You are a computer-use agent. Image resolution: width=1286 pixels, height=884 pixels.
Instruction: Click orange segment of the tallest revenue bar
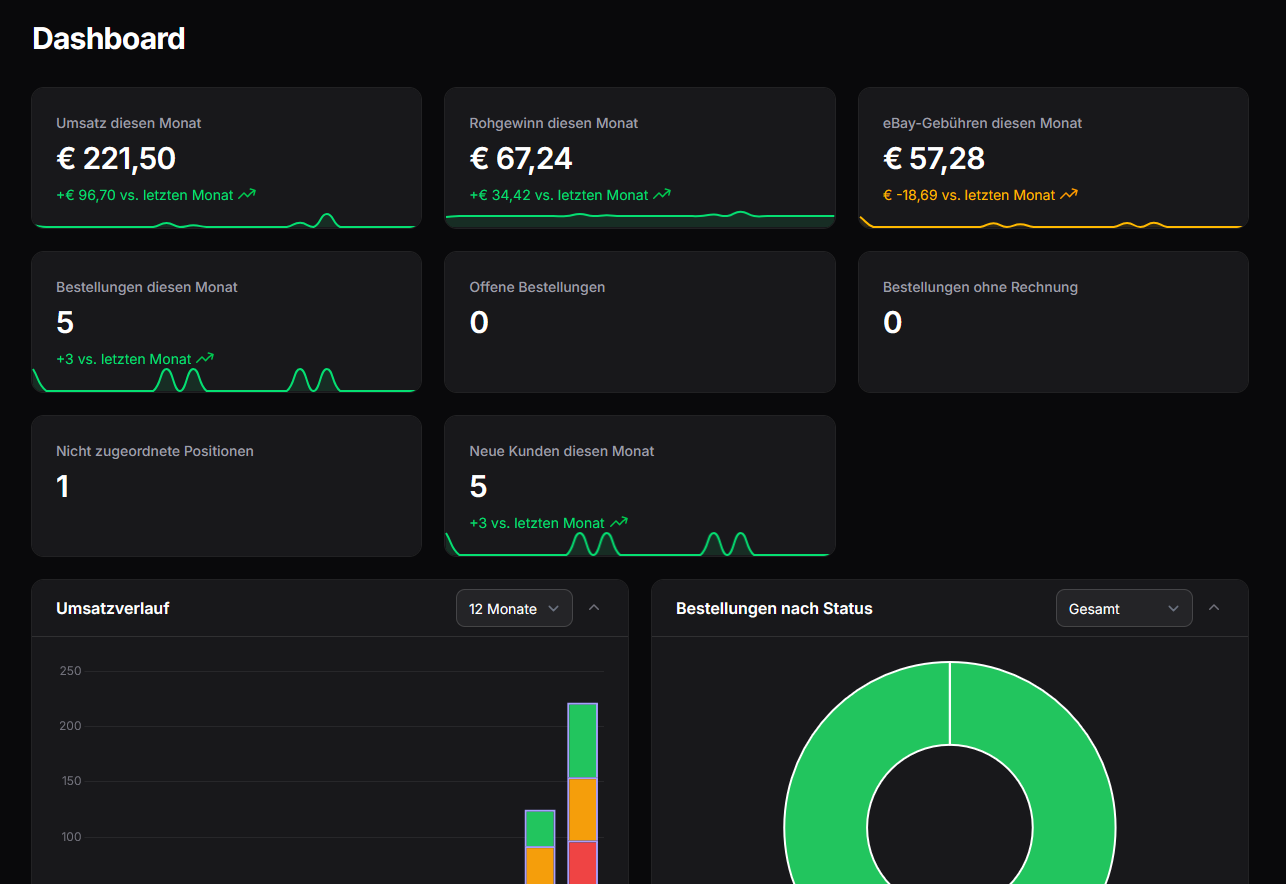click(582, 810)
